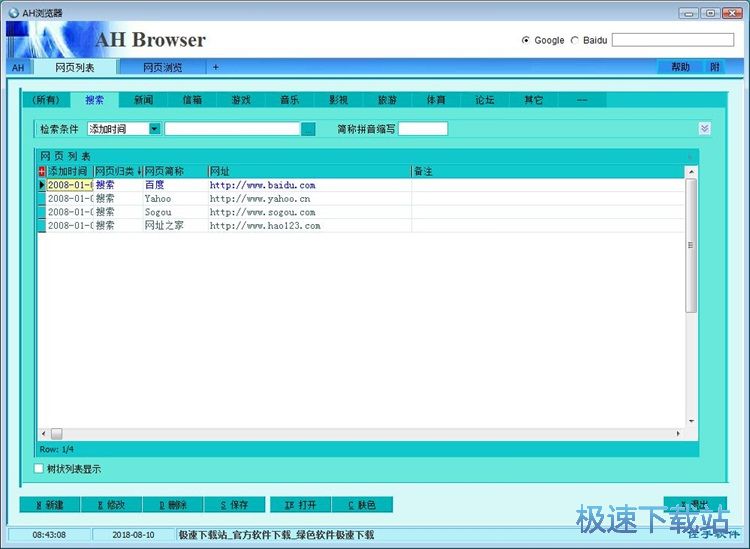Switch to the 网页列表 tab
The image size is (750, 549).
pyautogui.click(x=75, y=67)
